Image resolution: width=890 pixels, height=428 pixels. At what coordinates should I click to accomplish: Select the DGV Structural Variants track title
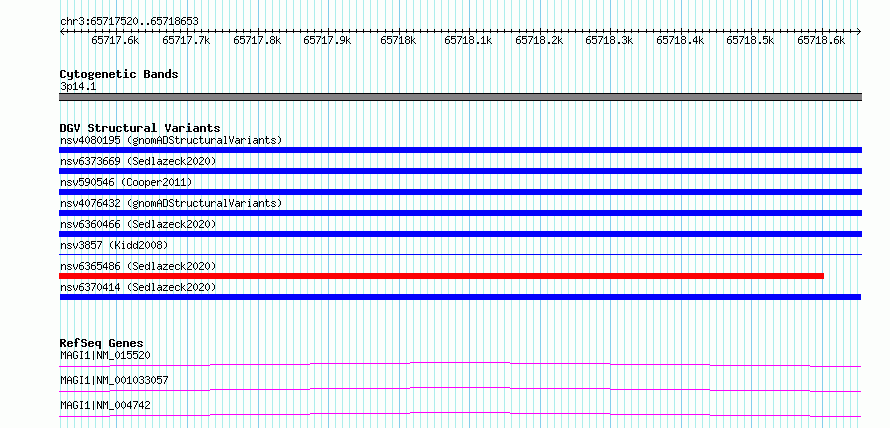[x=140, y=128]
